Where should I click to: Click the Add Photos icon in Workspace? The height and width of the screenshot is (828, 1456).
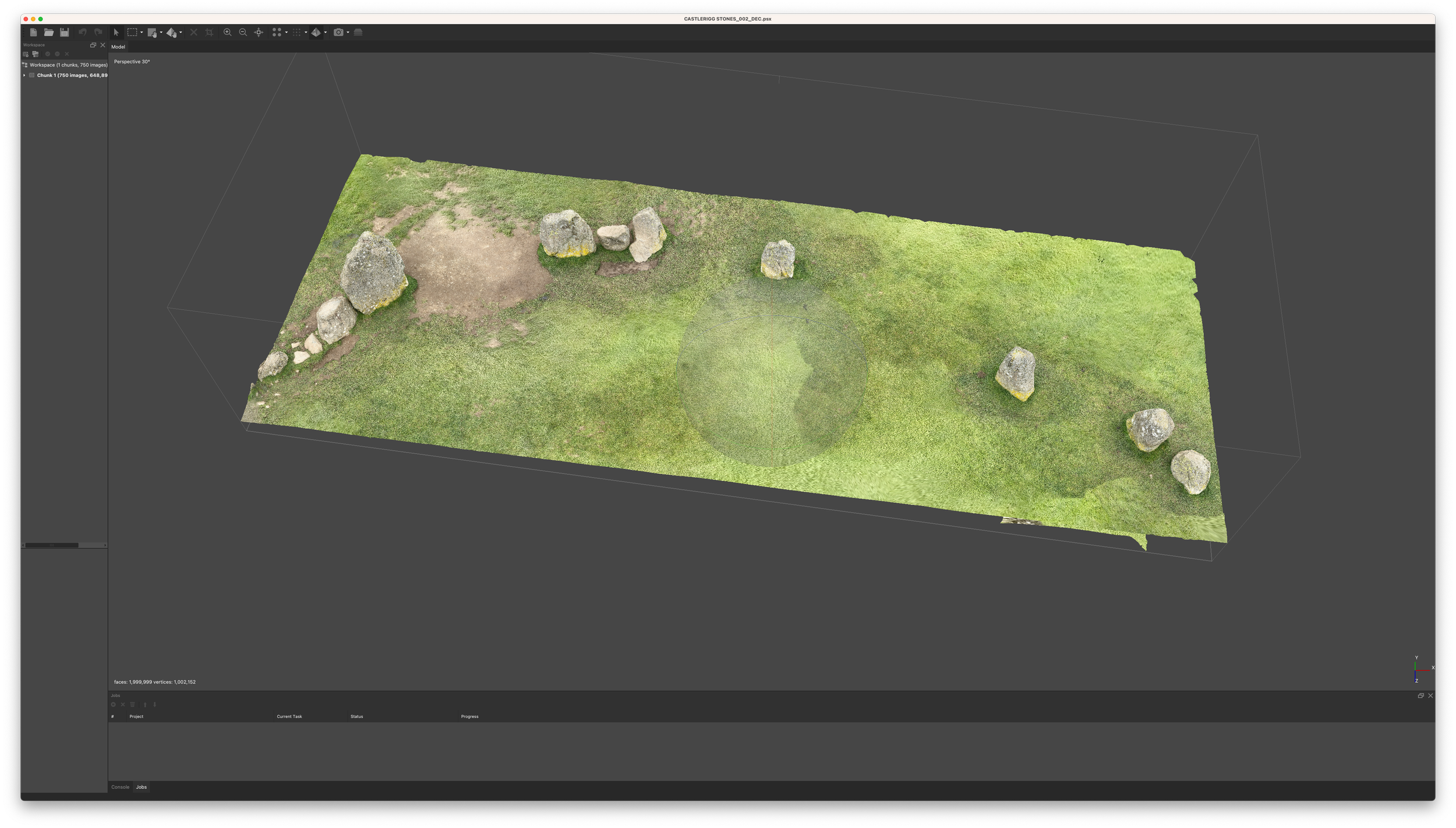[36, 54]
